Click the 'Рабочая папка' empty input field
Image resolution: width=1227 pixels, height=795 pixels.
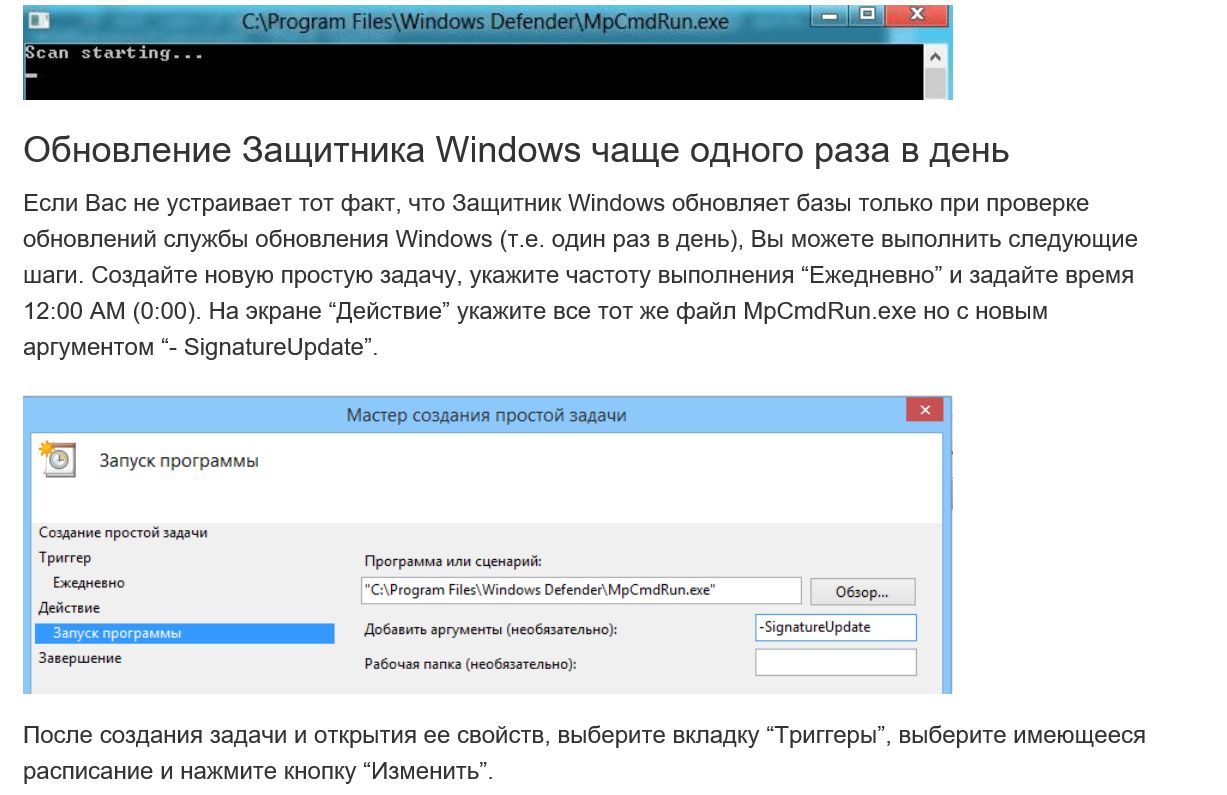coord(836,662)
